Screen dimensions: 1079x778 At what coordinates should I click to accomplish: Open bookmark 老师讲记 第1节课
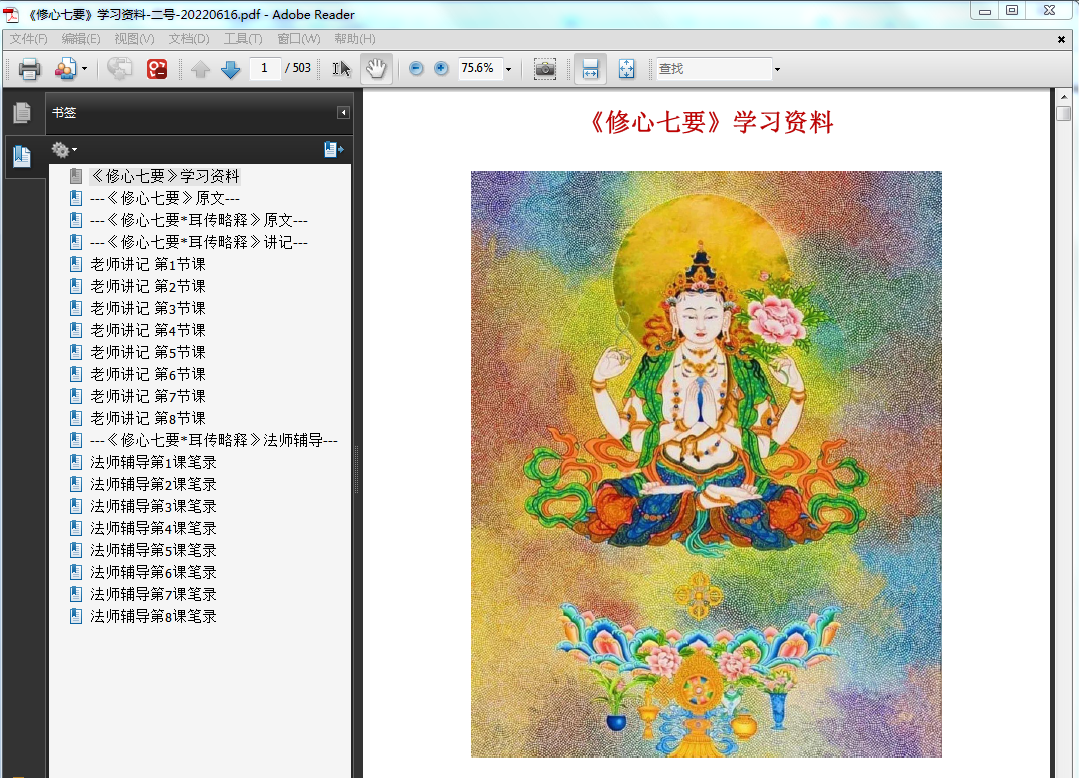(148, 264)
